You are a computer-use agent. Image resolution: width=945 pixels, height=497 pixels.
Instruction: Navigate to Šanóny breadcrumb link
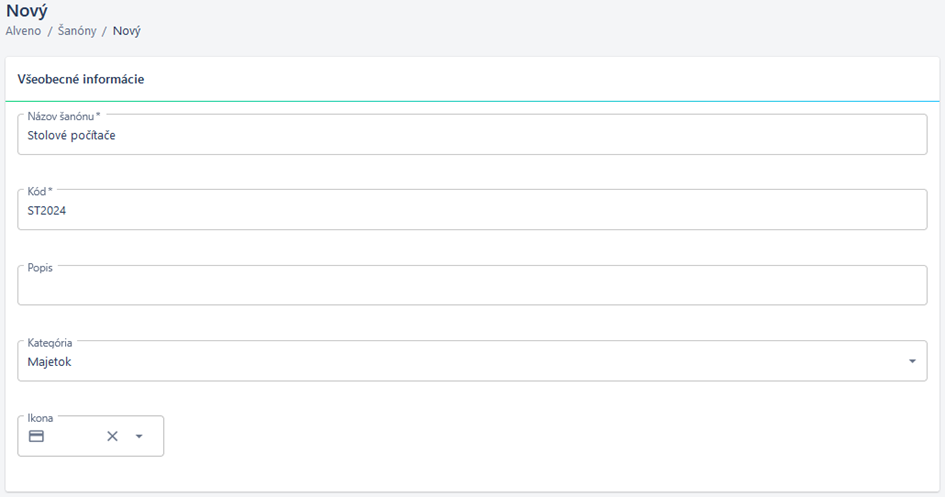click(x=77, y=31)
